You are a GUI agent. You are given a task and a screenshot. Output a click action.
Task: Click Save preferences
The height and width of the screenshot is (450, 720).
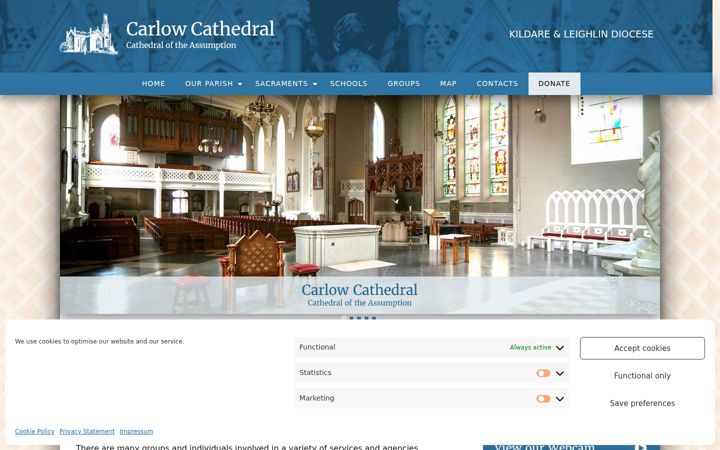click(x=642, y=403)
